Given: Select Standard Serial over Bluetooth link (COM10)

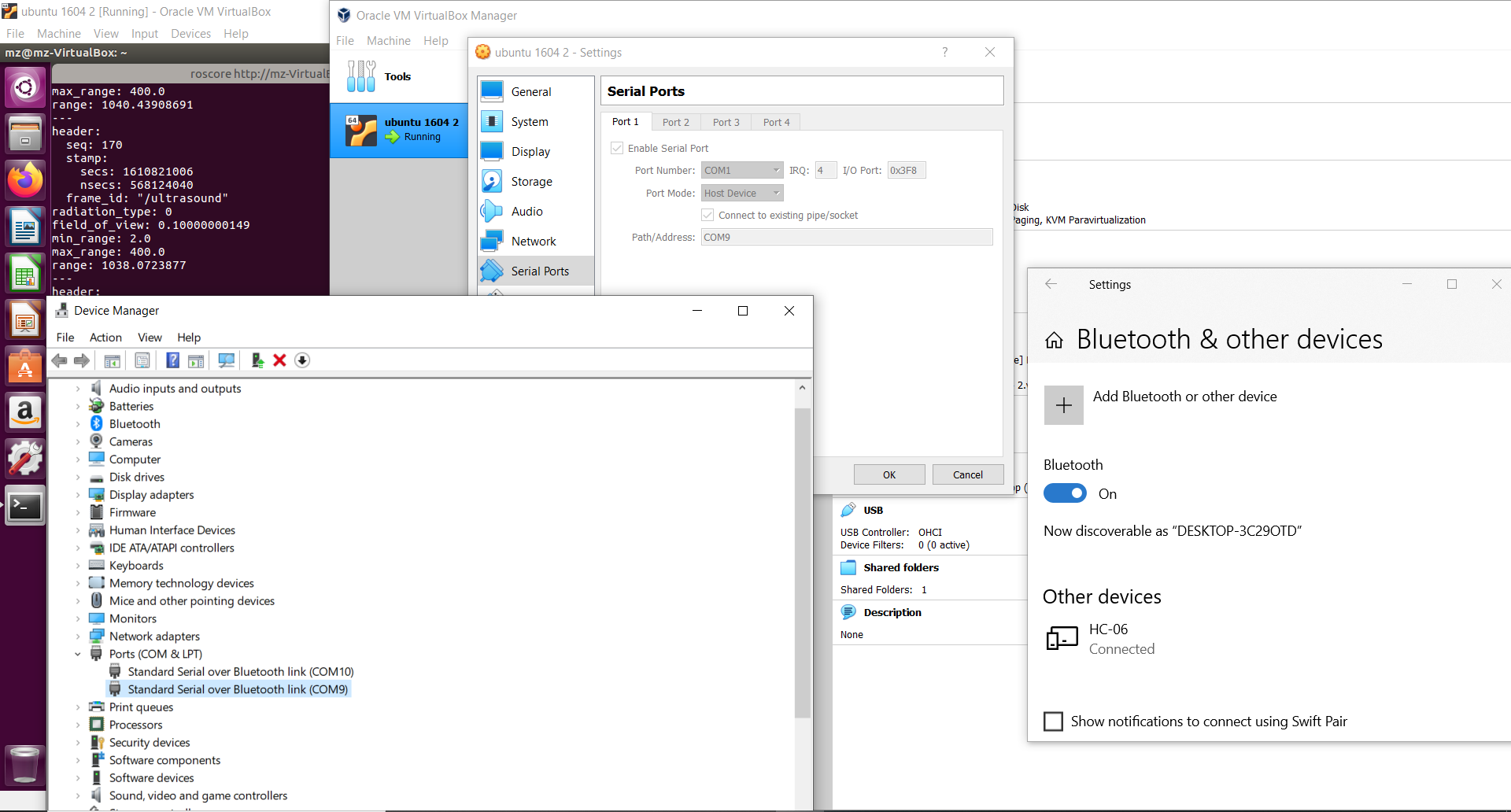Looking at the screenshot, I should 241,672.
